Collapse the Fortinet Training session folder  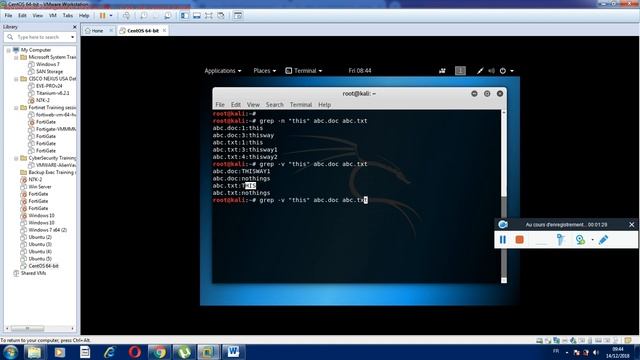(16, 108)
